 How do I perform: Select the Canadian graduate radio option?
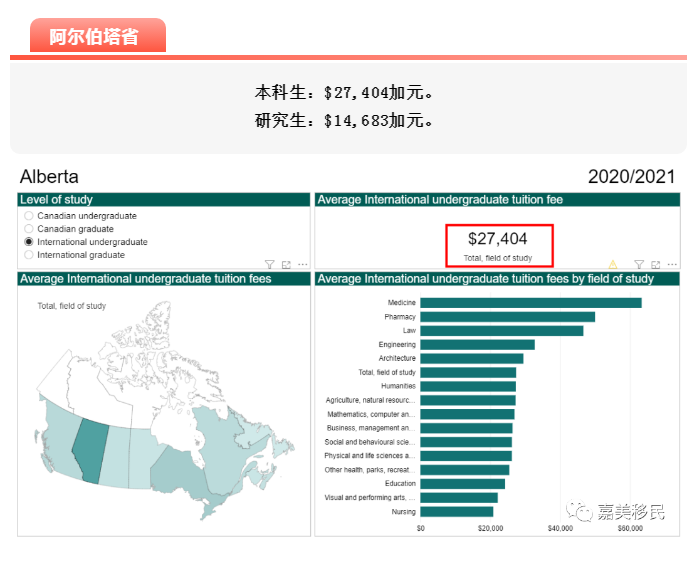[29, 229]
